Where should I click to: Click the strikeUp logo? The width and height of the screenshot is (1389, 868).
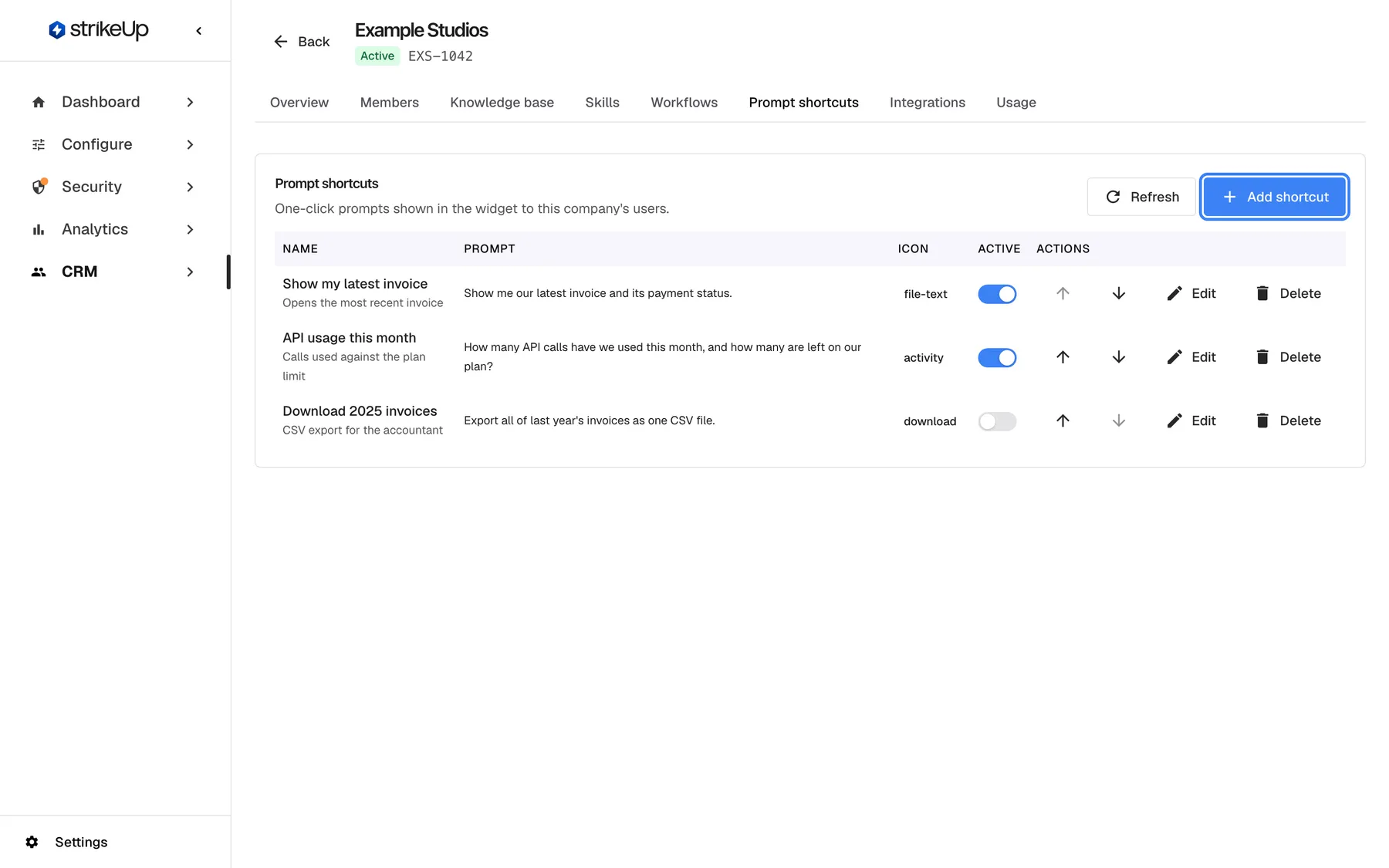tap(98, 30)
